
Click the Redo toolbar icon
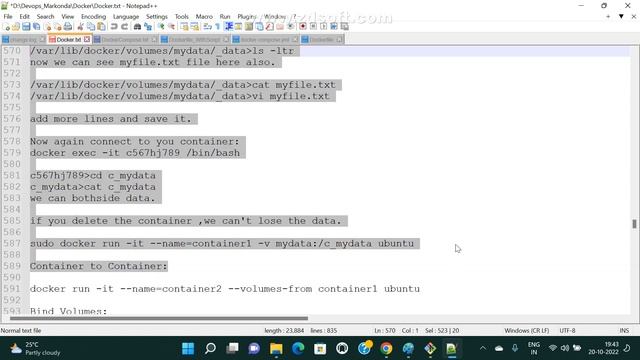tap(124, 27)
